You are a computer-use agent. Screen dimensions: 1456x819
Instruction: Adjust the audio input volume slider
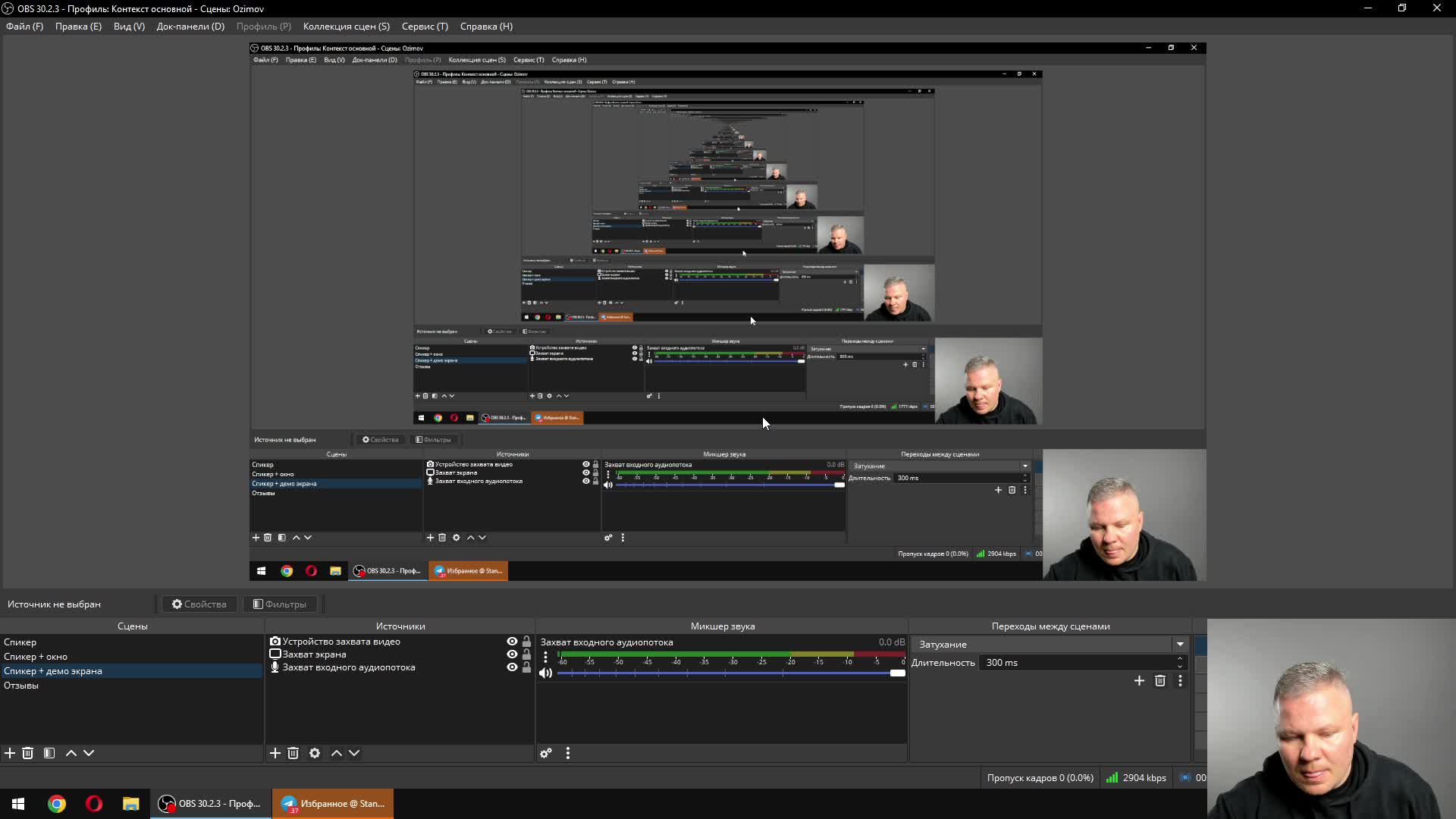[897, 673]
